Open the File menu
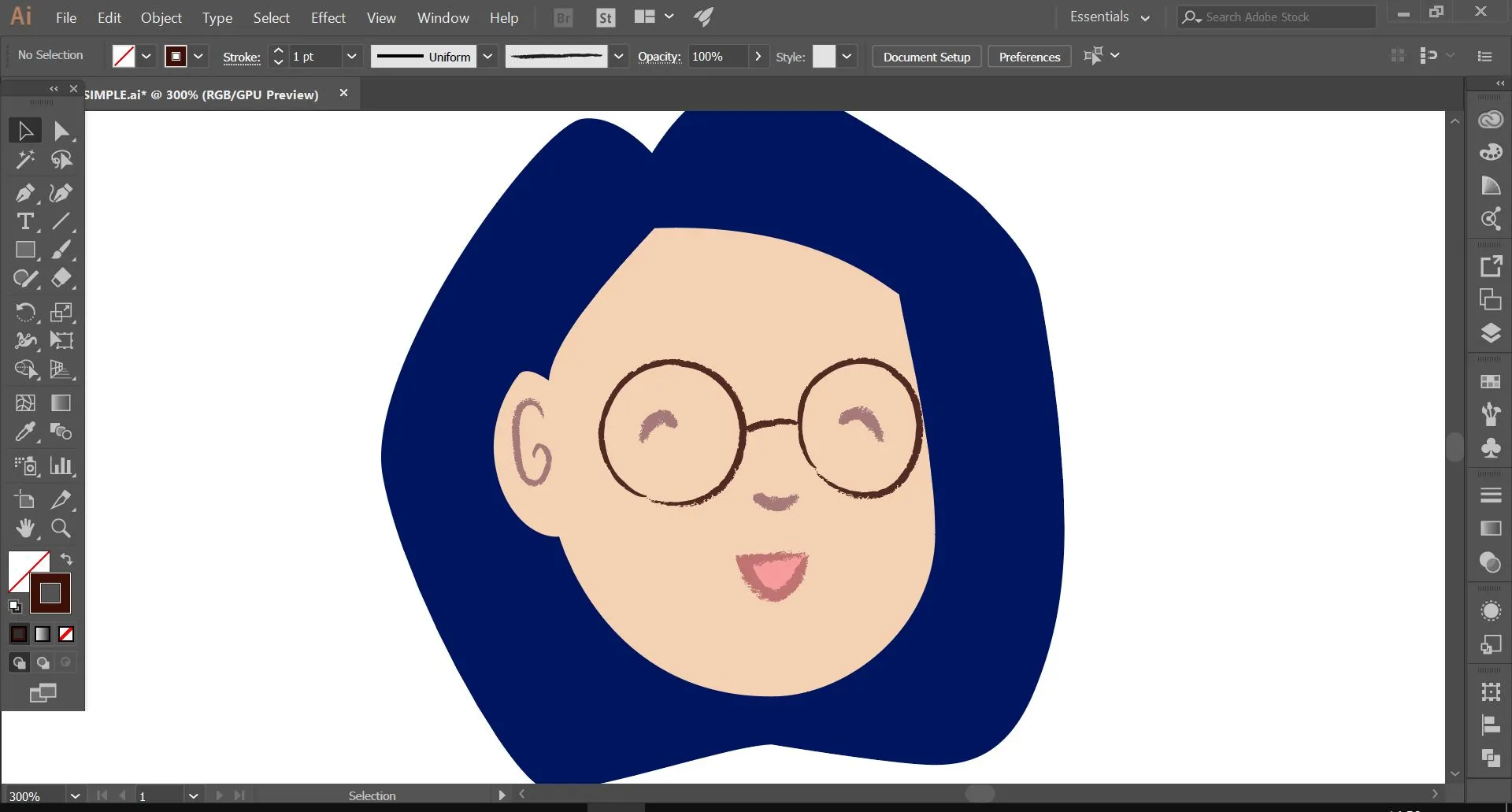 (x=66, y=17)
